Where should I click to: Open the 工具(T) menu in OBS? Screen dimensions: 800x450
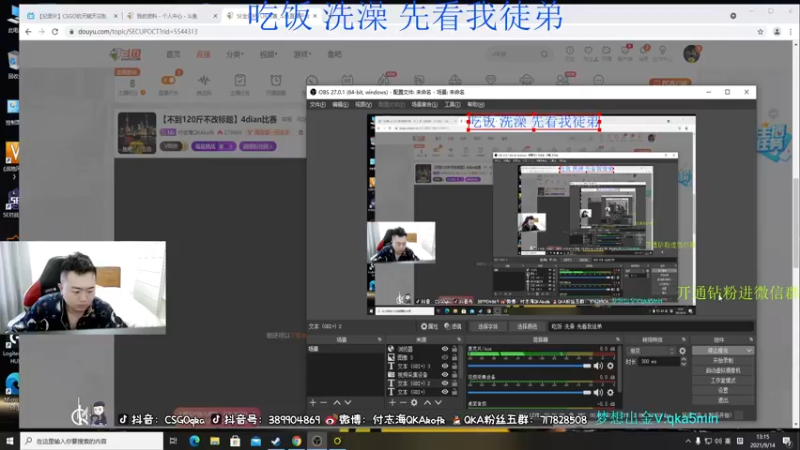coord(452,105)
